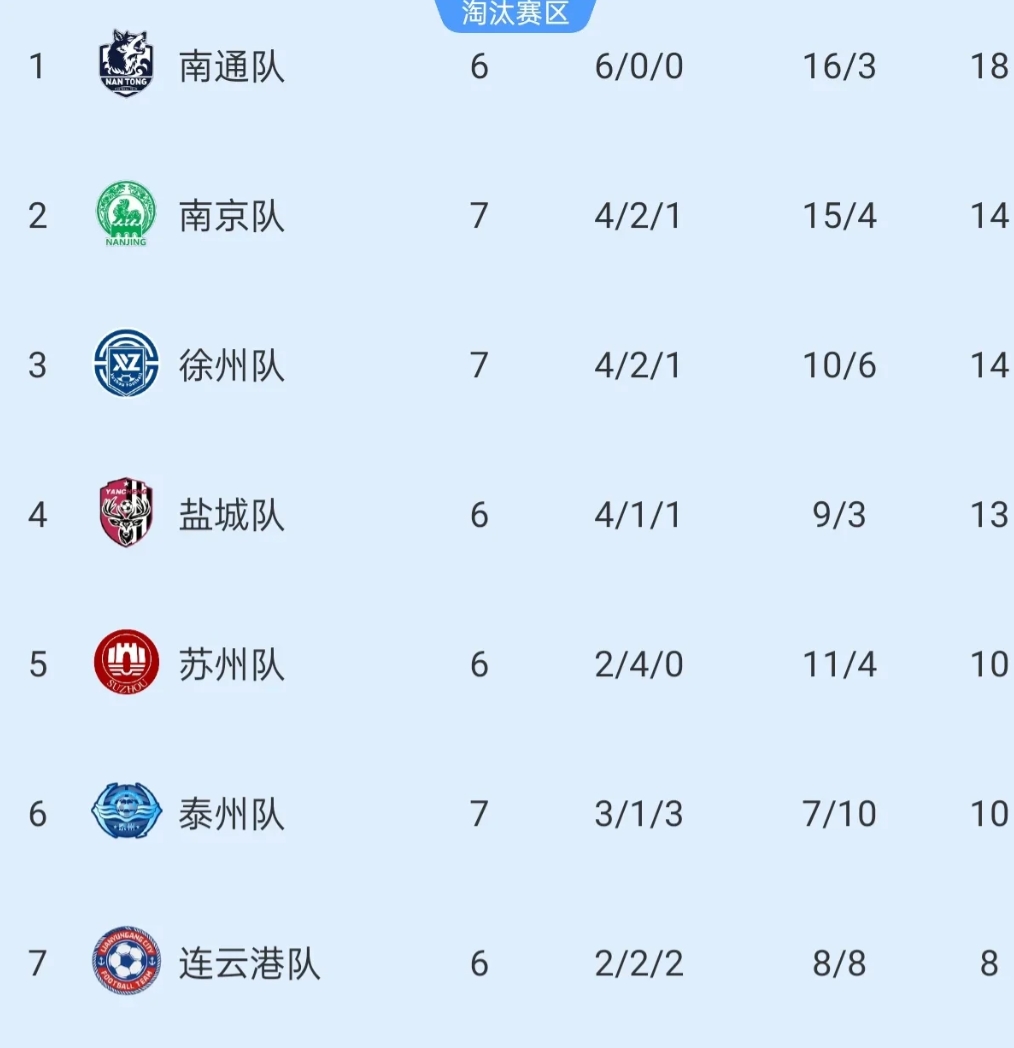Tap Taizhou's 7/10 goals figure
Image resolution: width=1014 pixels, height=1048 pixels.
(839, 814)
